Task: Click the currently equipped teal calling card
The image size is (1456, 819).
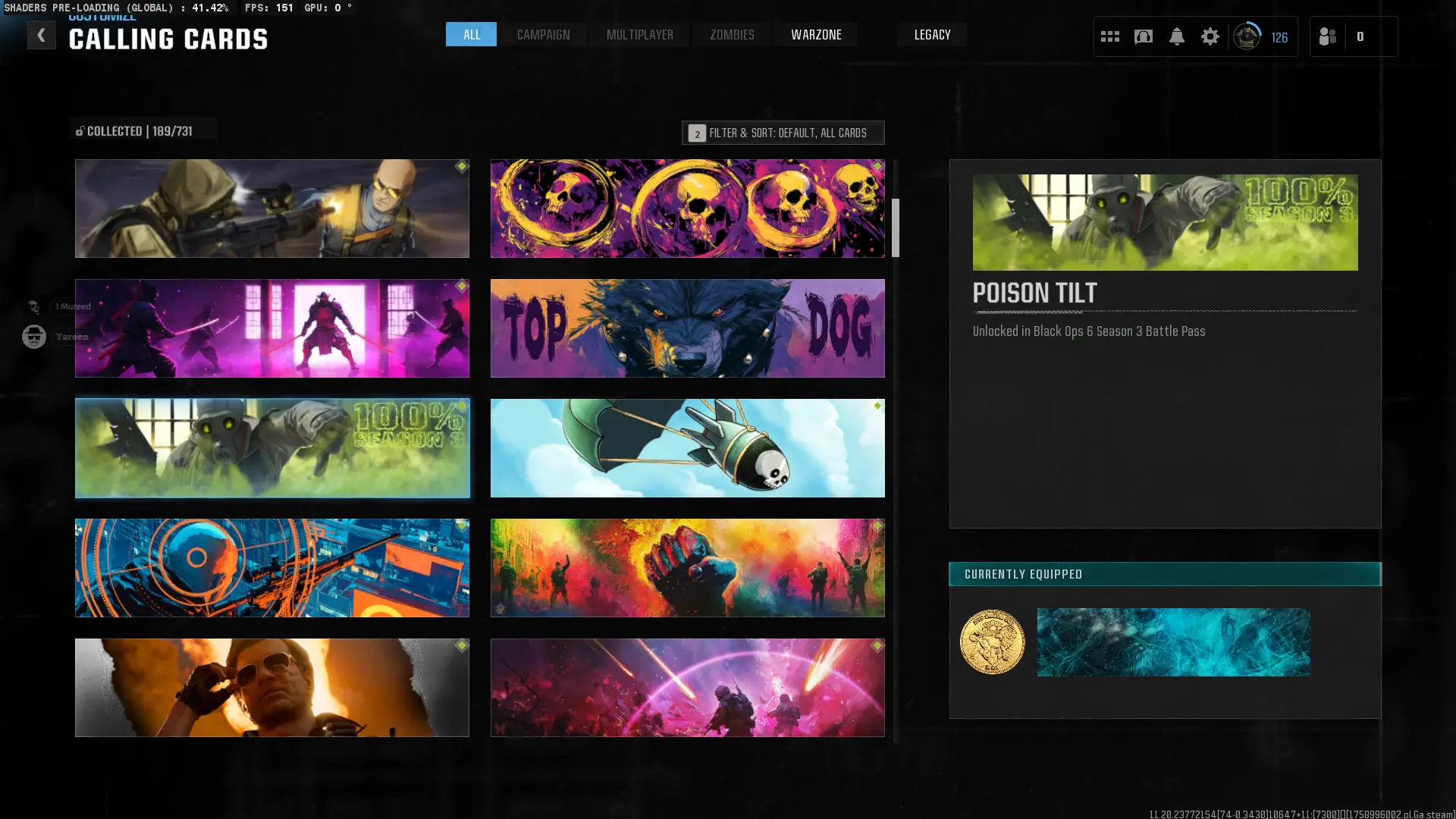Action: pyautogui.click(x=1173, y=642)
